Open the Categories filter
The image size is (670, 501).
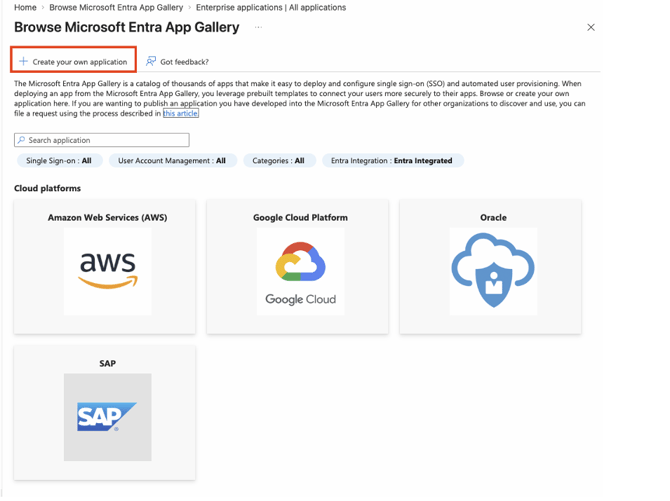279,161
